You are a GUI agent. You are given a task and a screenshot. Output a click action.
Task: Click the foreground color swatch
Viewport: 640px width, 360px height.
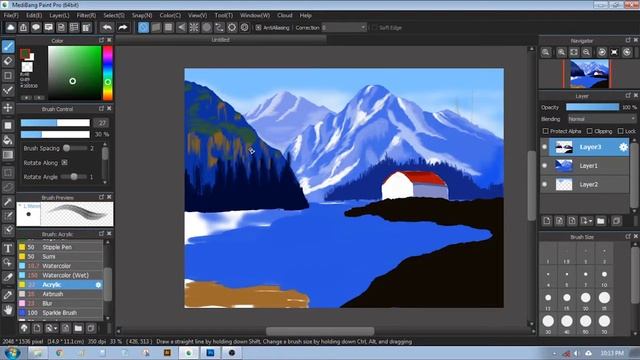pos(25,53)
